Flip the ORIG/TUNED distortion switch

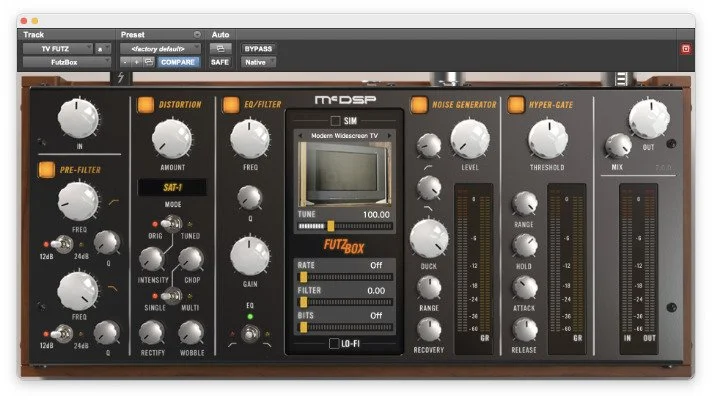tap(172, 223)
